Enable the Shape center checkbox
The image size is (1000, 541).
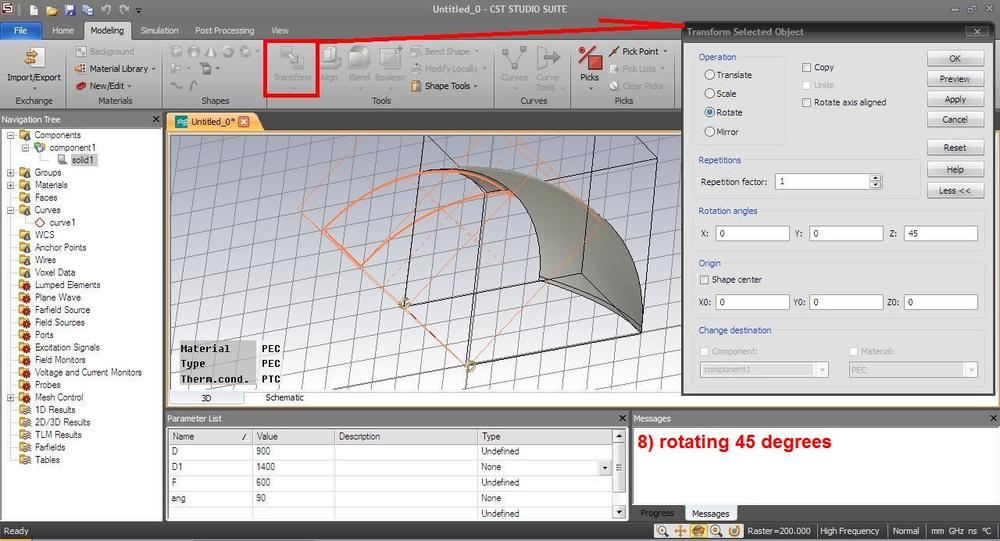point(704,279)
